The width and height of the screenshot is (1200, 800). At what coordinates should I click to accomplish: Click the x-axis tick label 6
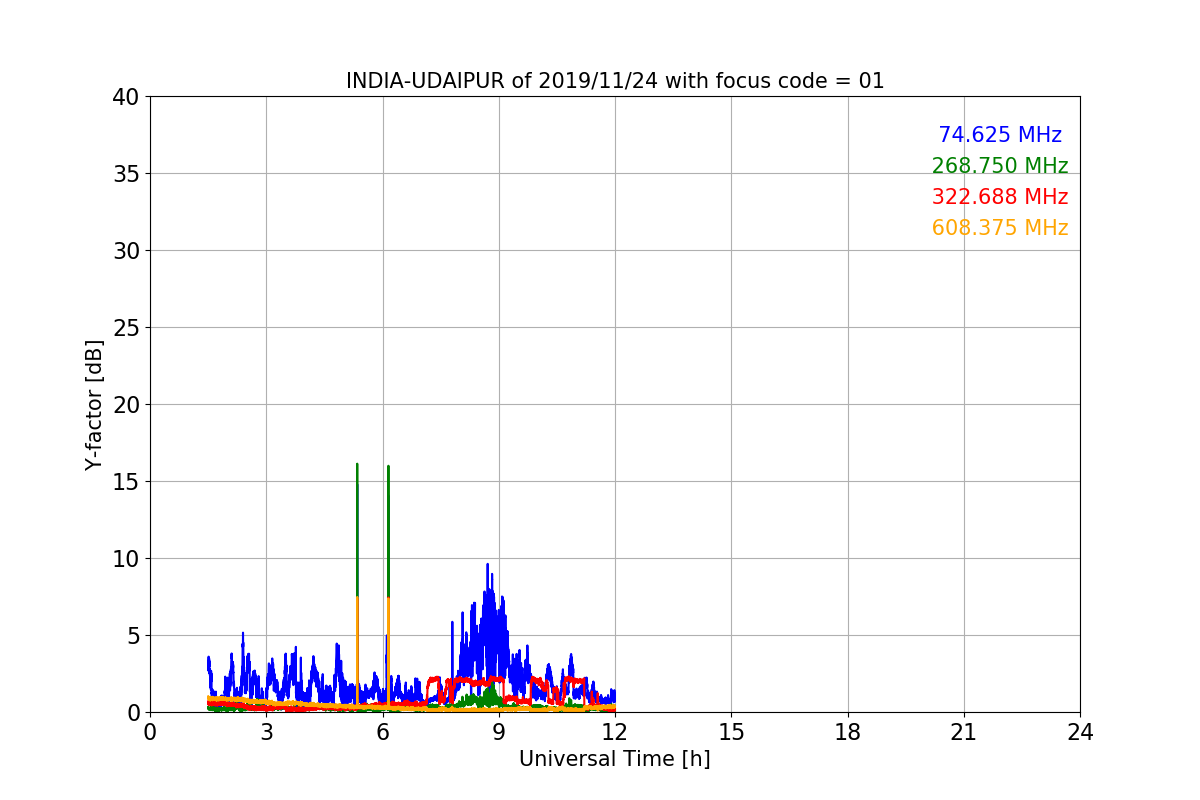[x=383, y=732]
